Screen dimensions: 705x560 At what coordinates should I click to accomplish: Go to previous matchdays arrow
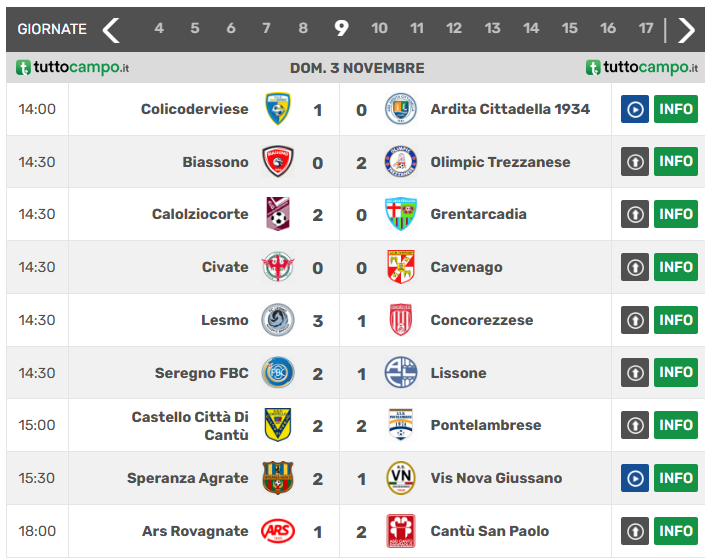coord(111,29)
